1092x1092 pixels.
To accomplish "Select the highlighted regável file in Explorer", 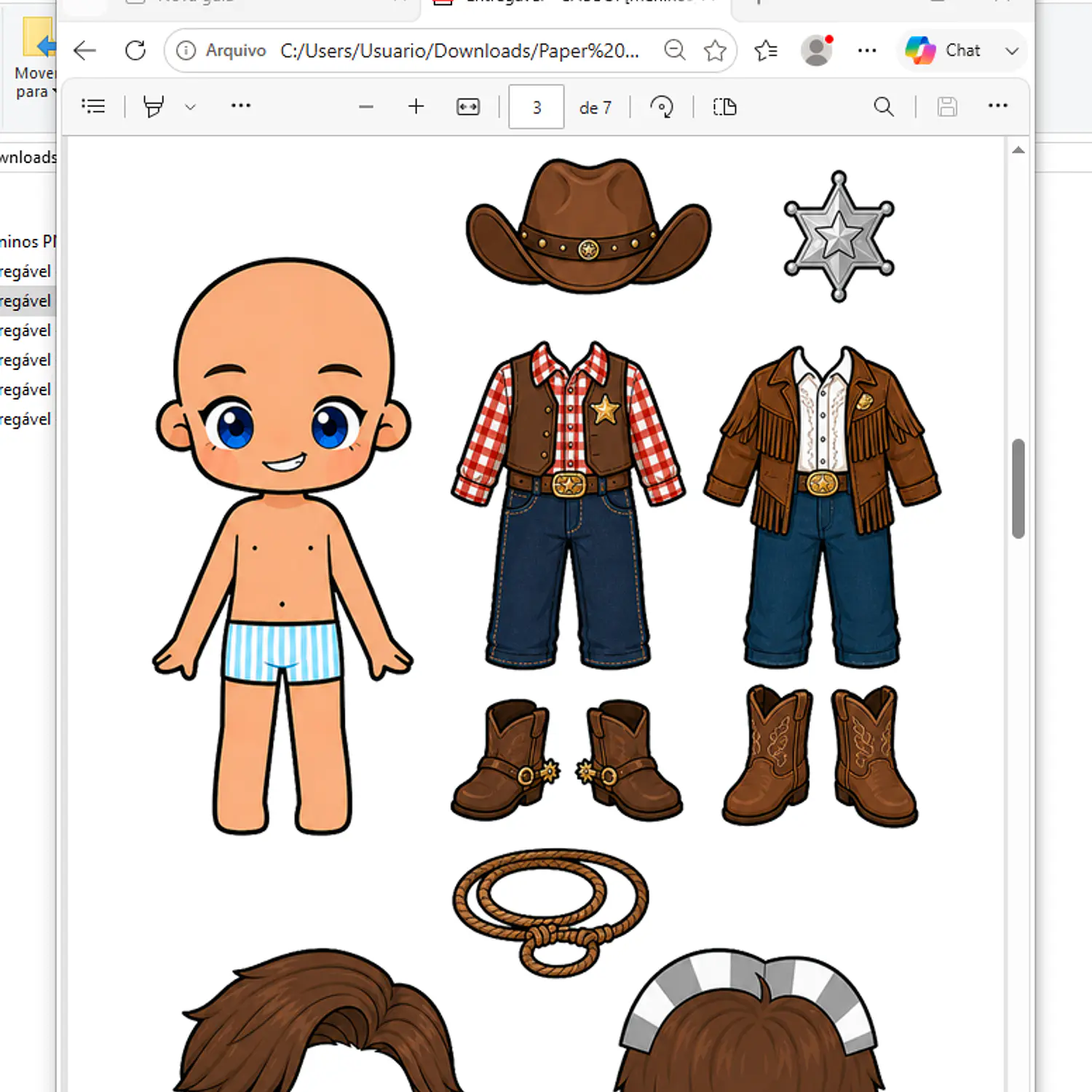I will click(26, 301).
